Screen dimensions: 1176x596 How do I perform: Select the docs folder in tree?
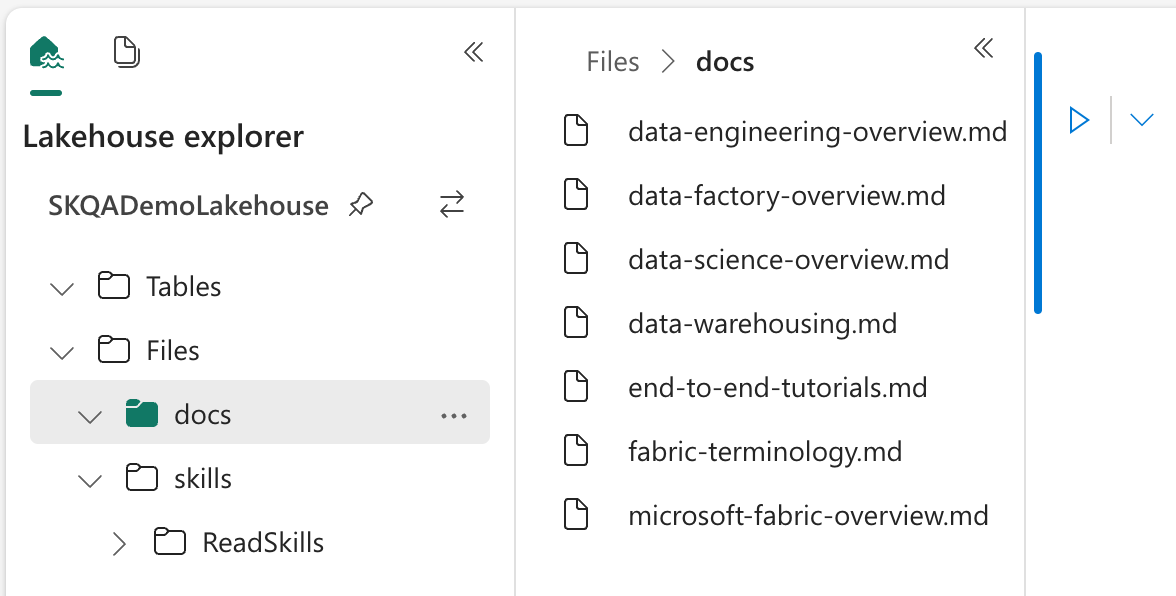[x=202, y=415]
